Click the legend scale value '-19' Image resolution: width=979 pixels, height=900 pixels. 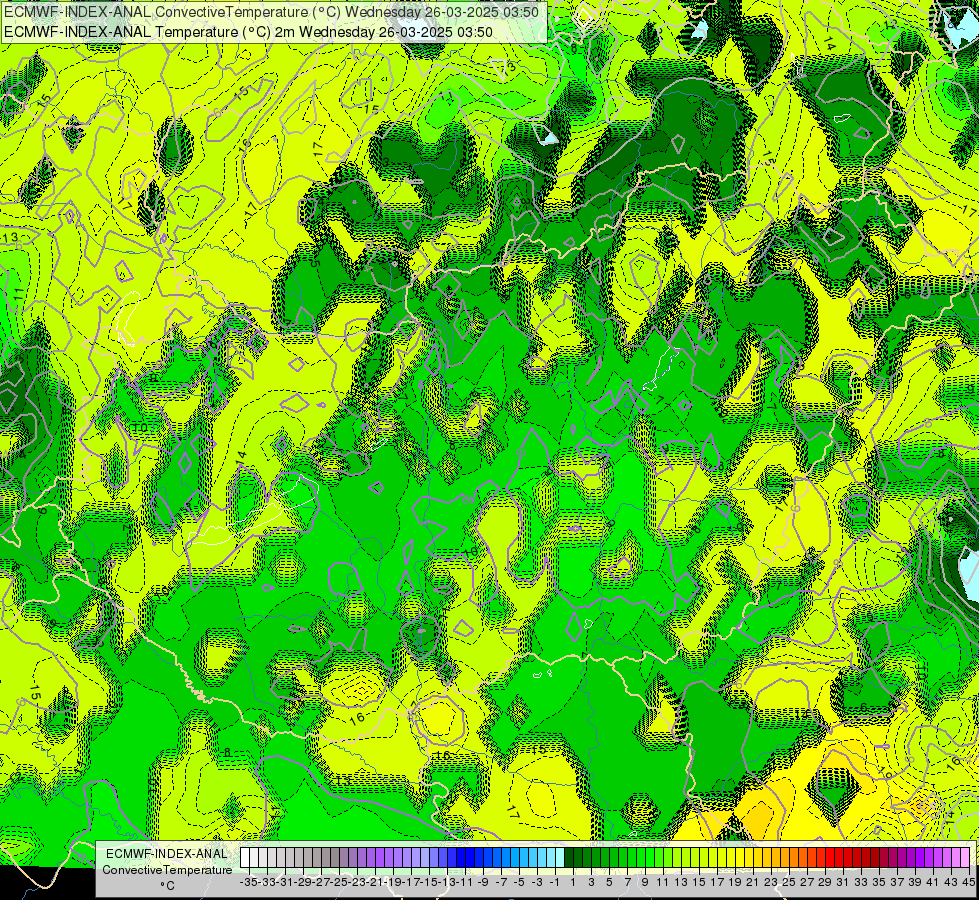393,883
